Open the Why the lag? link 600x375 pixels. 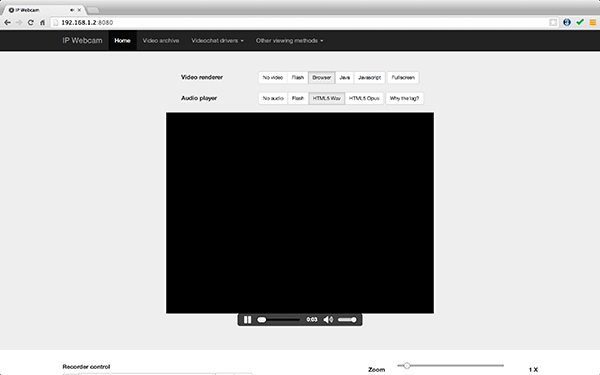coord(404,98)
